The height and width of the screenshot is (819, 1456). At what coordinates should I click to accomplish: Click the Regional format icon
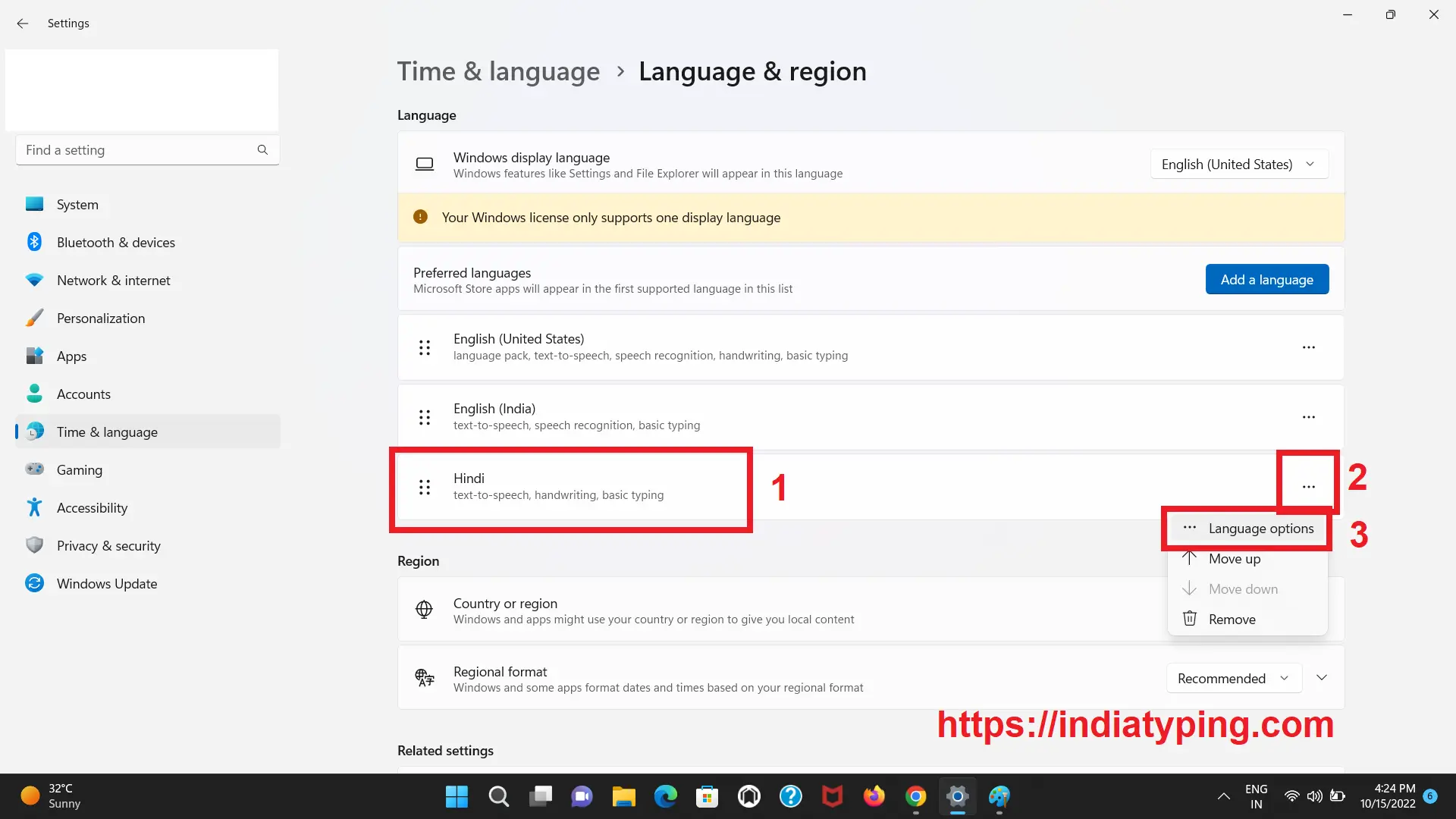click(x=424, y=678)
